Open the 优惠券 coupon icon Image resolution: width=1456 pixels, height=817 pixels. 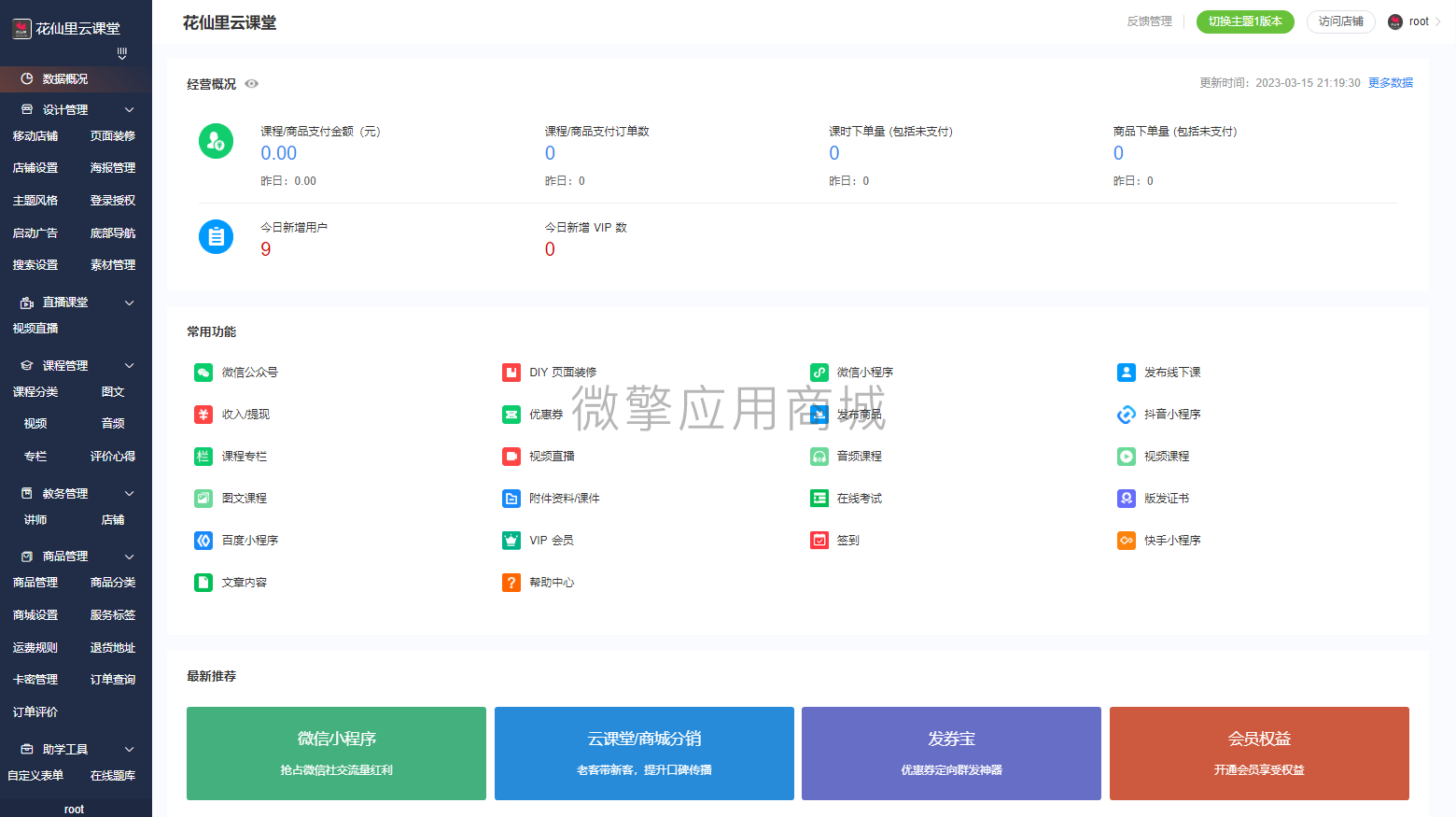(x=511, y=415)
